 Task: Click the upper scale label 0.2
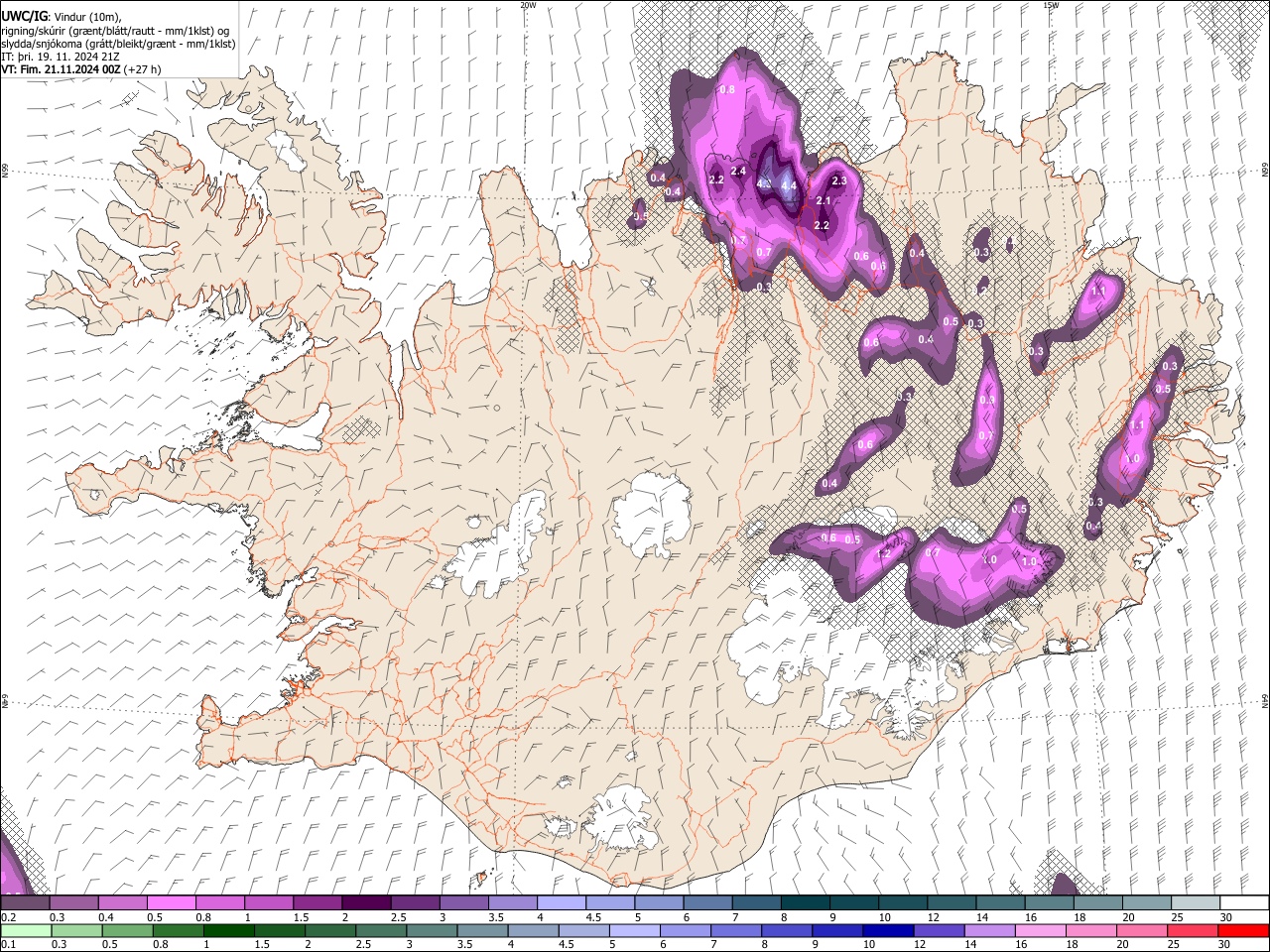coord(9,917)
